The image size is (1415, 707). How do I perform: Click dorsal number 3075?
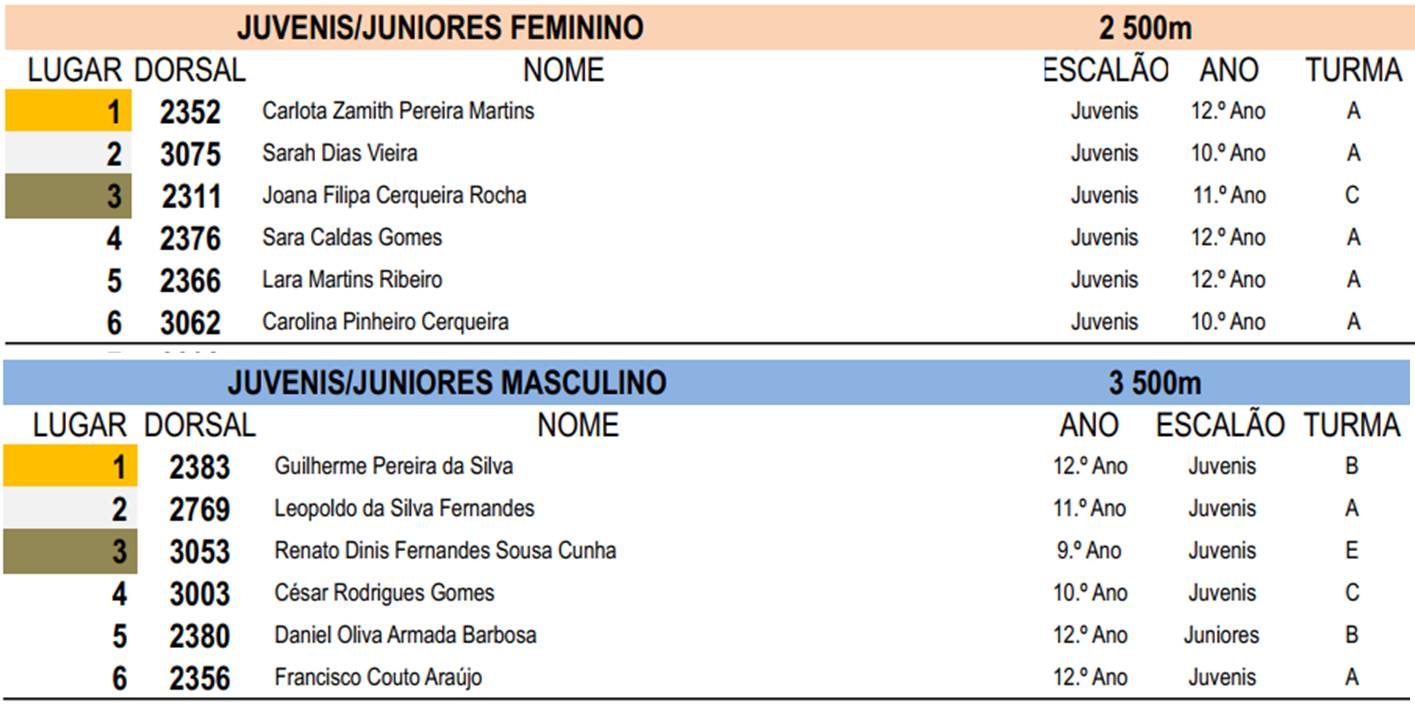[x=190, y=154]
